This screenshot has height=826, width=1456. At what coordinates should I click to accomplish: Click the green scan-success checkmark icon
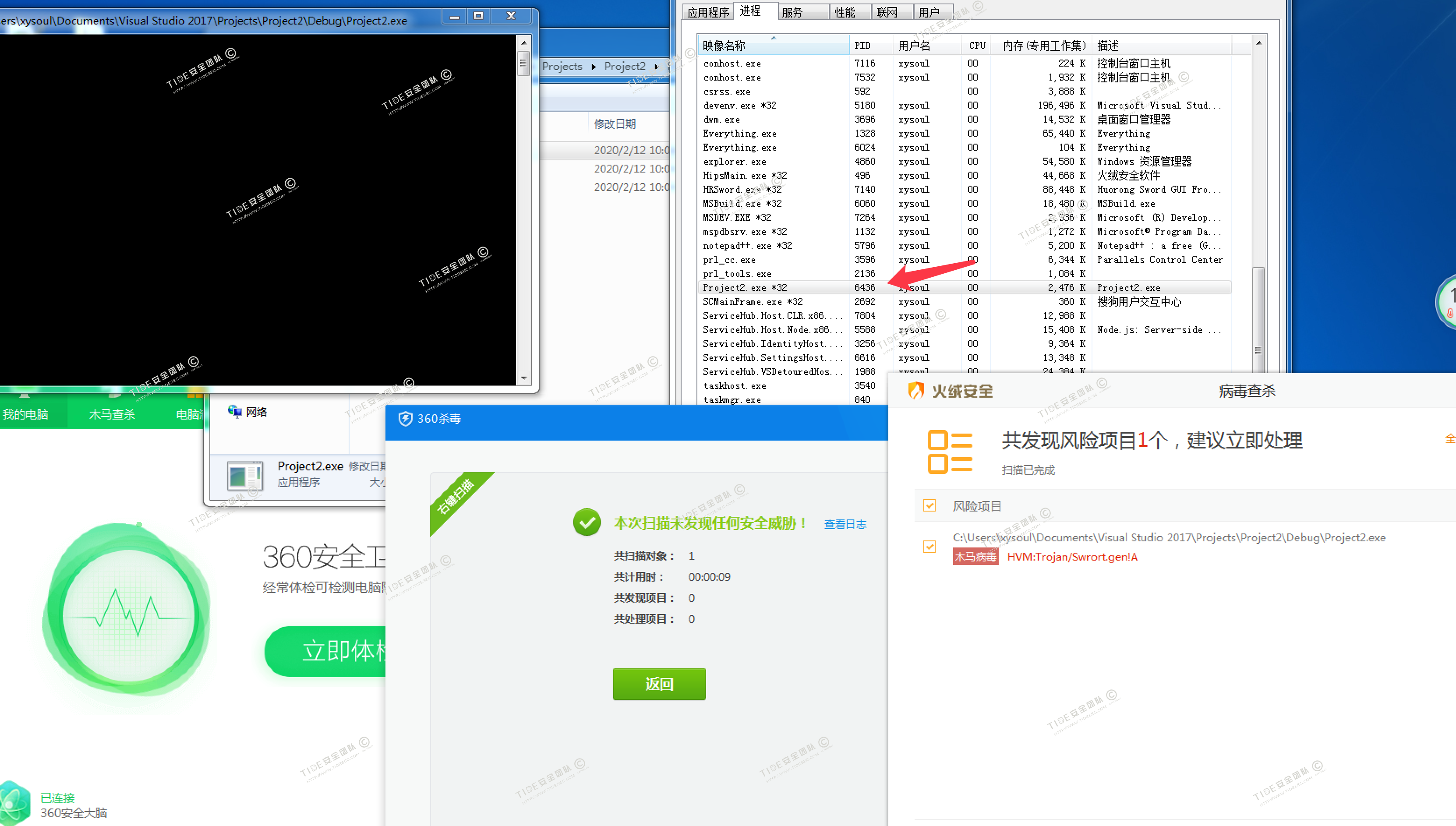pyautogui.click(x=587, y=522)
